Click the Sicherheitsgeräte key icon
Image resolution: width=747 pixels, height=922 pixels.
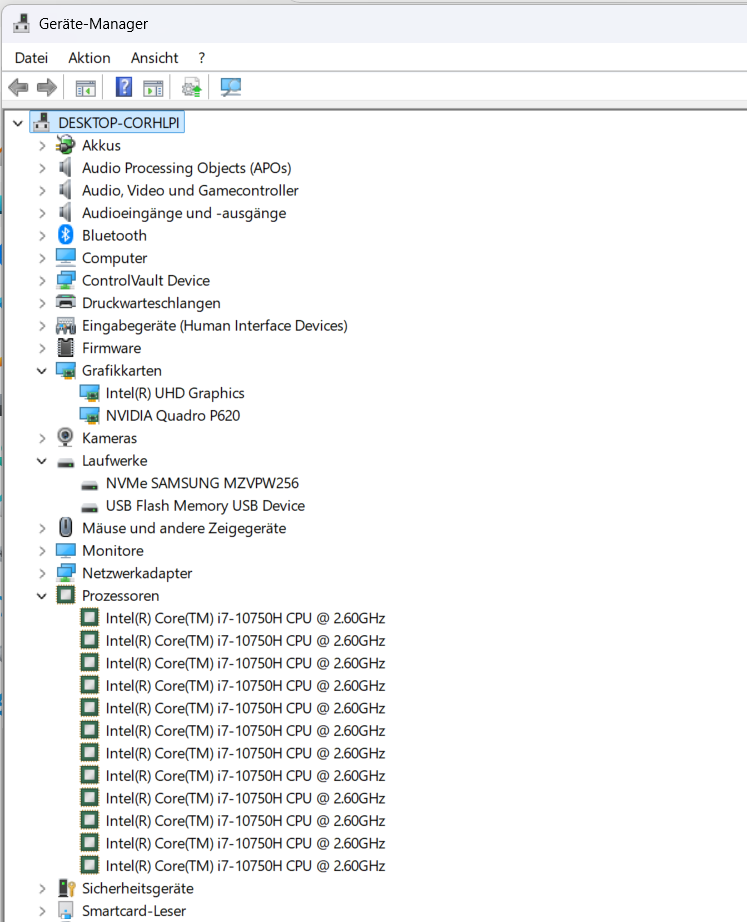pos(66,888)
